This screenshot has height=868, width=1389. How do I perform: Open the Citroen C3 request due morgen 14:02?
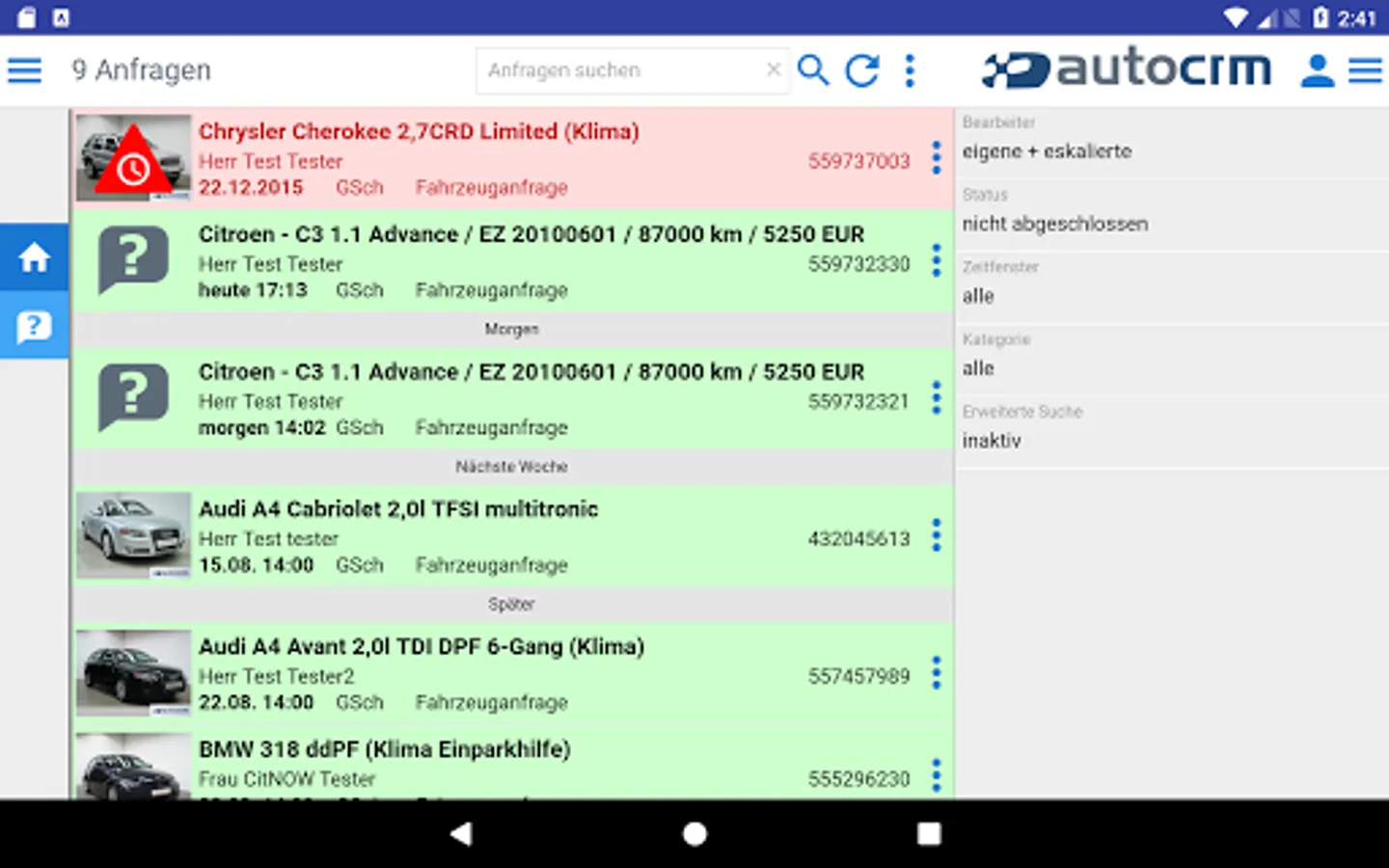point(513,398)
